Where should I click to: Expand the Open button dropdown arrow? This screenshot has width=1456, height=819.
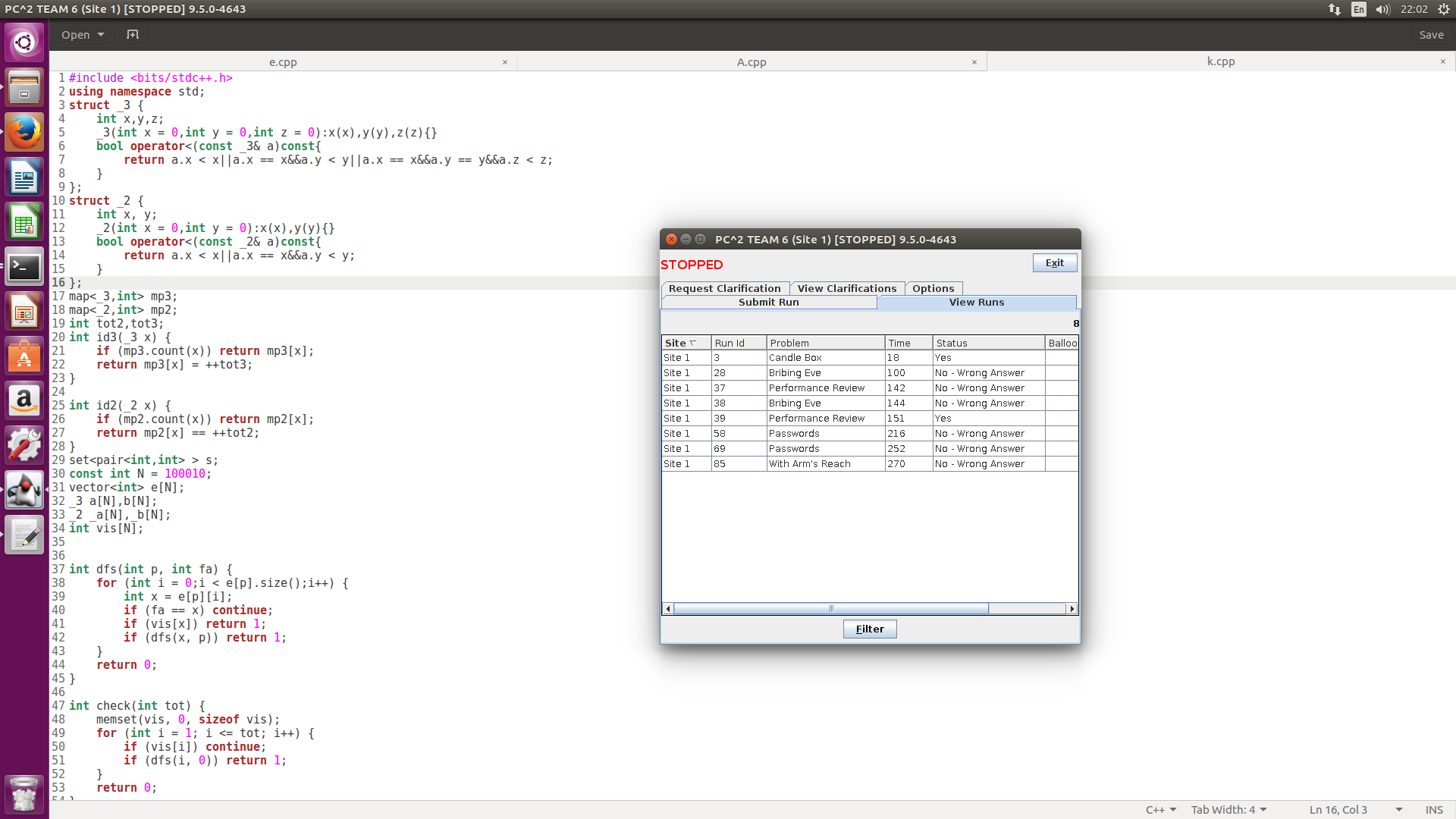(x=101, y=35)
